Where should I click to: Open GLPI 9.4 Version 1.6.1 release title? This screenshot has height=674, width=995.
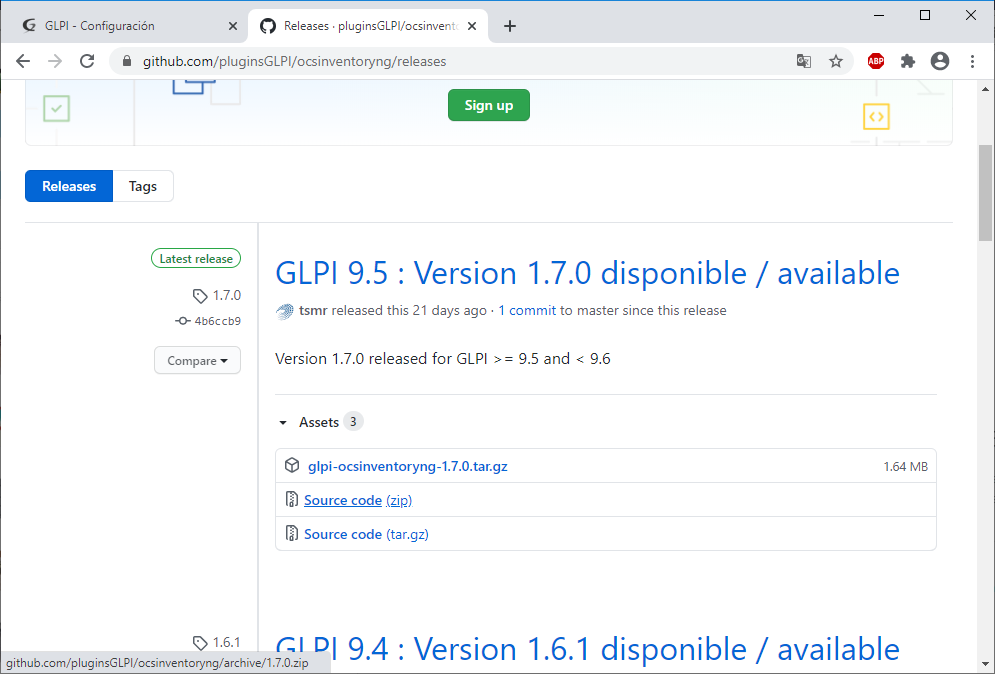tap(587, 650)
